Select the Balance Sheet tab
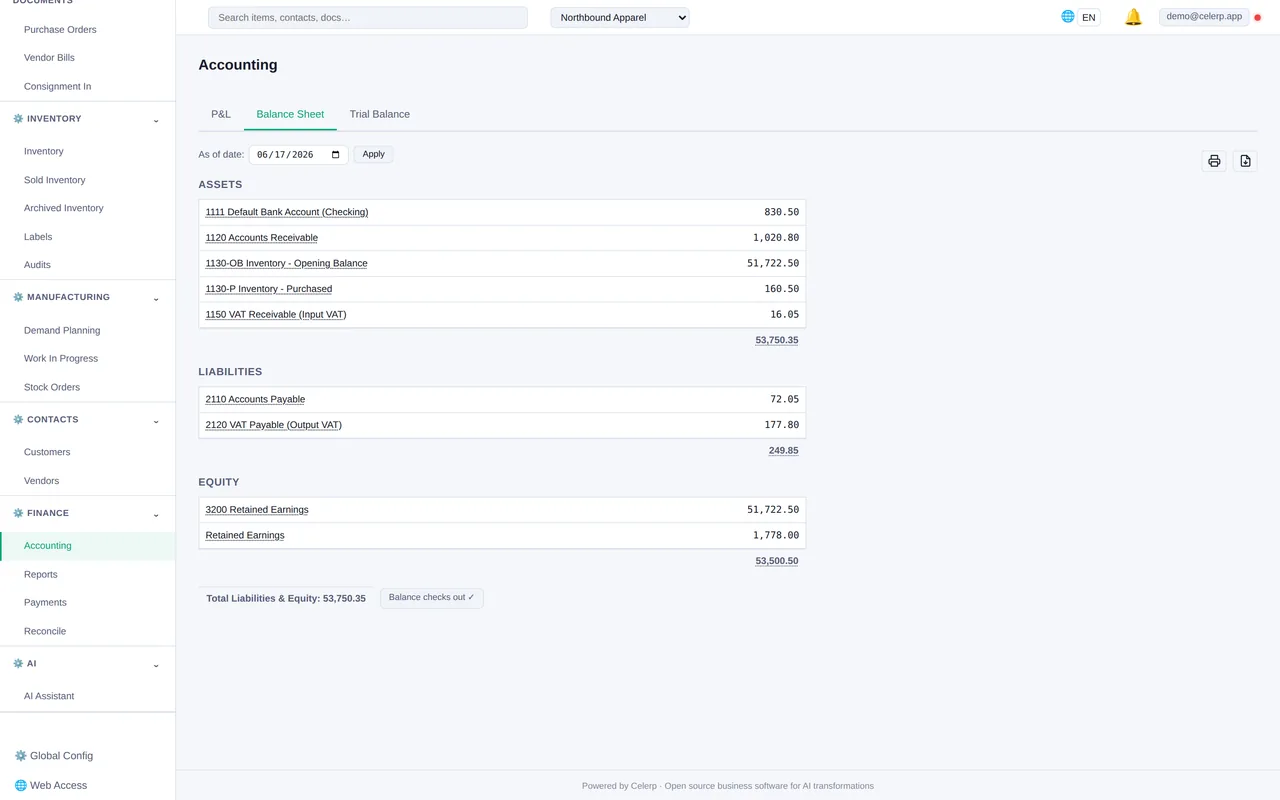1280x800 pixels. (290, 114)
